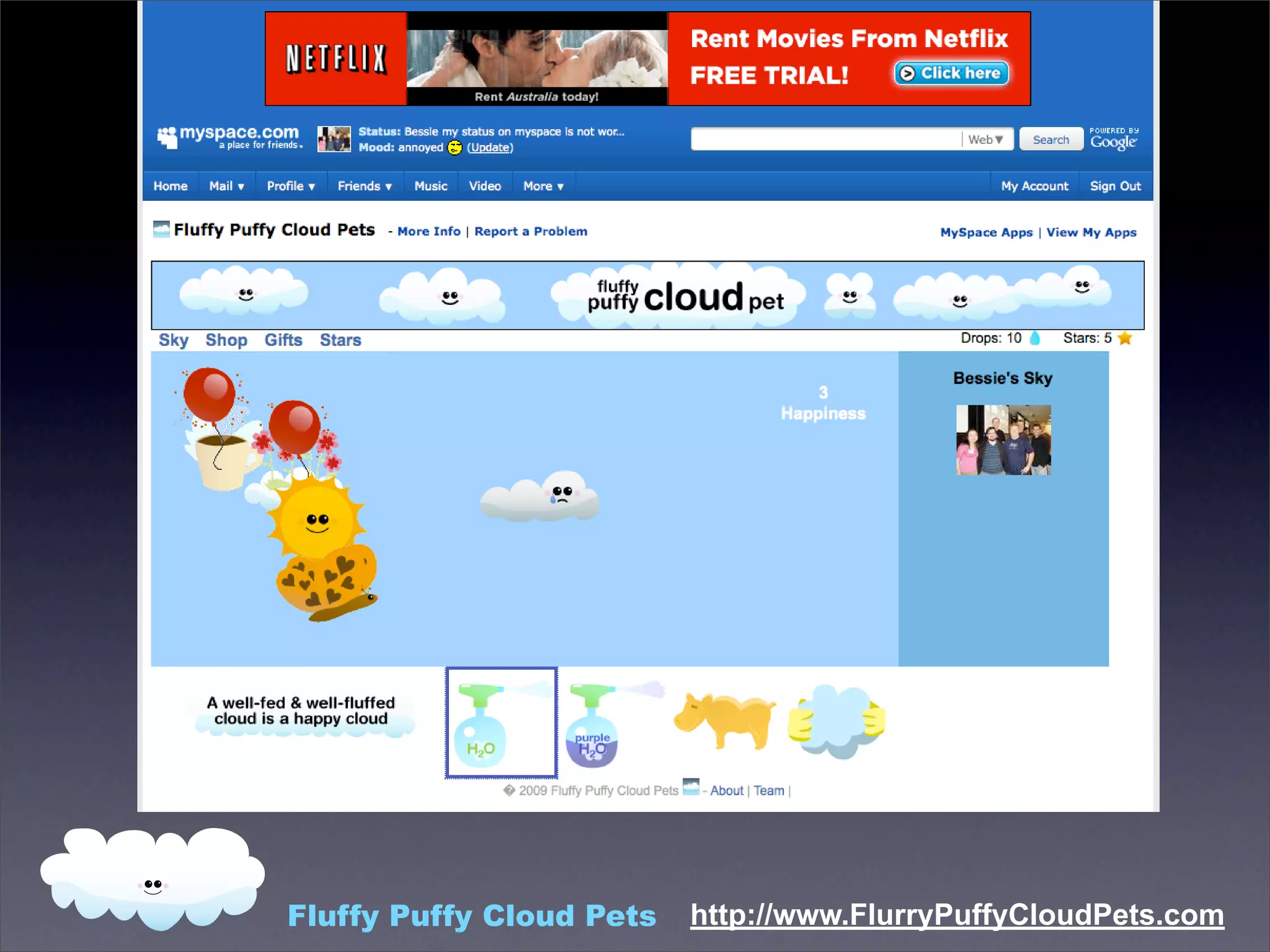Click the Update mood link

click(490, 148)
